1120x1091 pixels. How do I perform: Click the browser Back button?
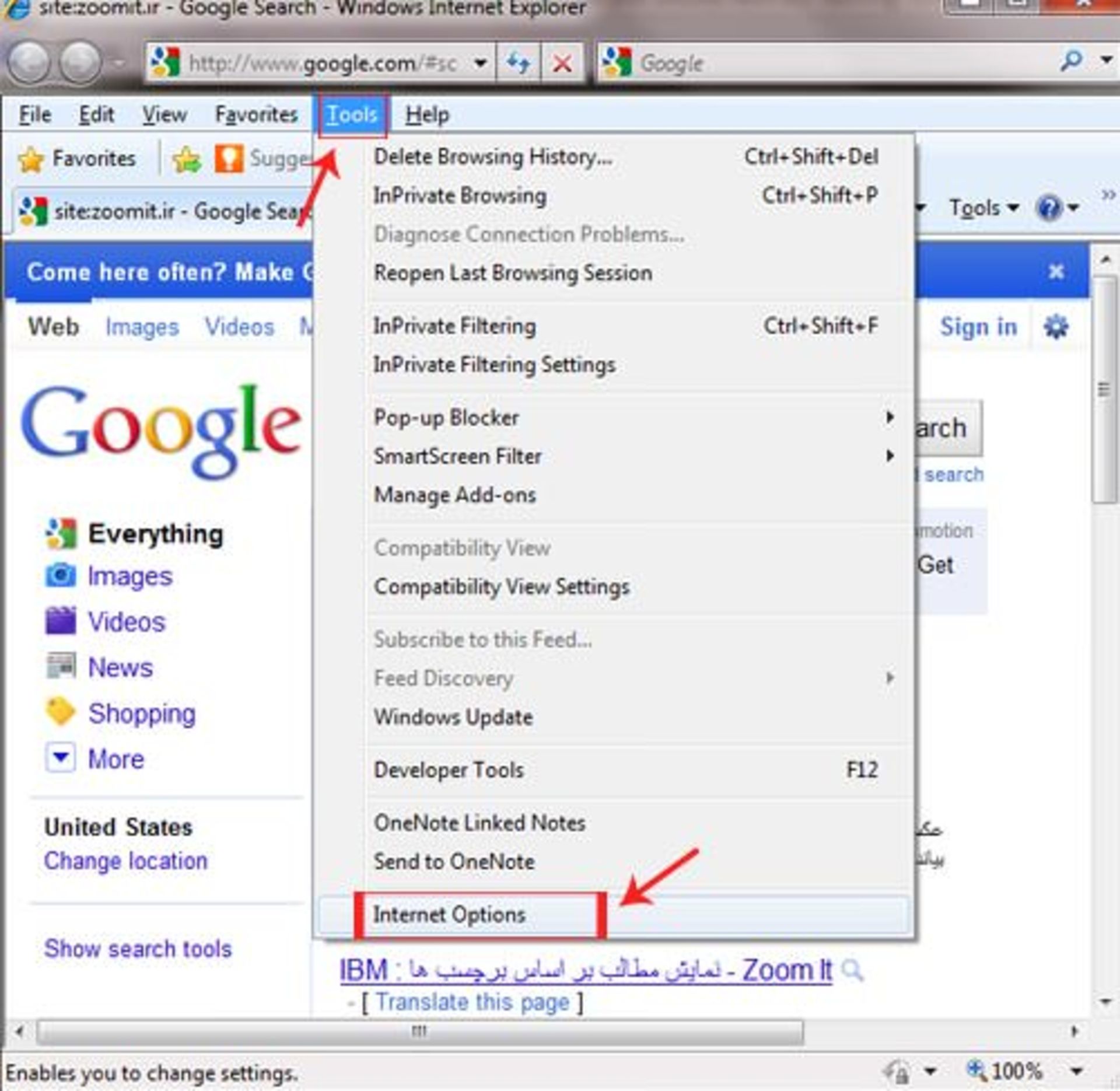tap(29, 62)
